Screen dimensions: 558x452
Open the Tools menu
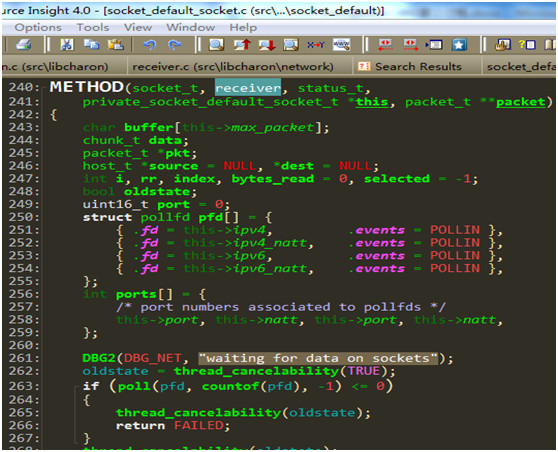tap(93, 27)
